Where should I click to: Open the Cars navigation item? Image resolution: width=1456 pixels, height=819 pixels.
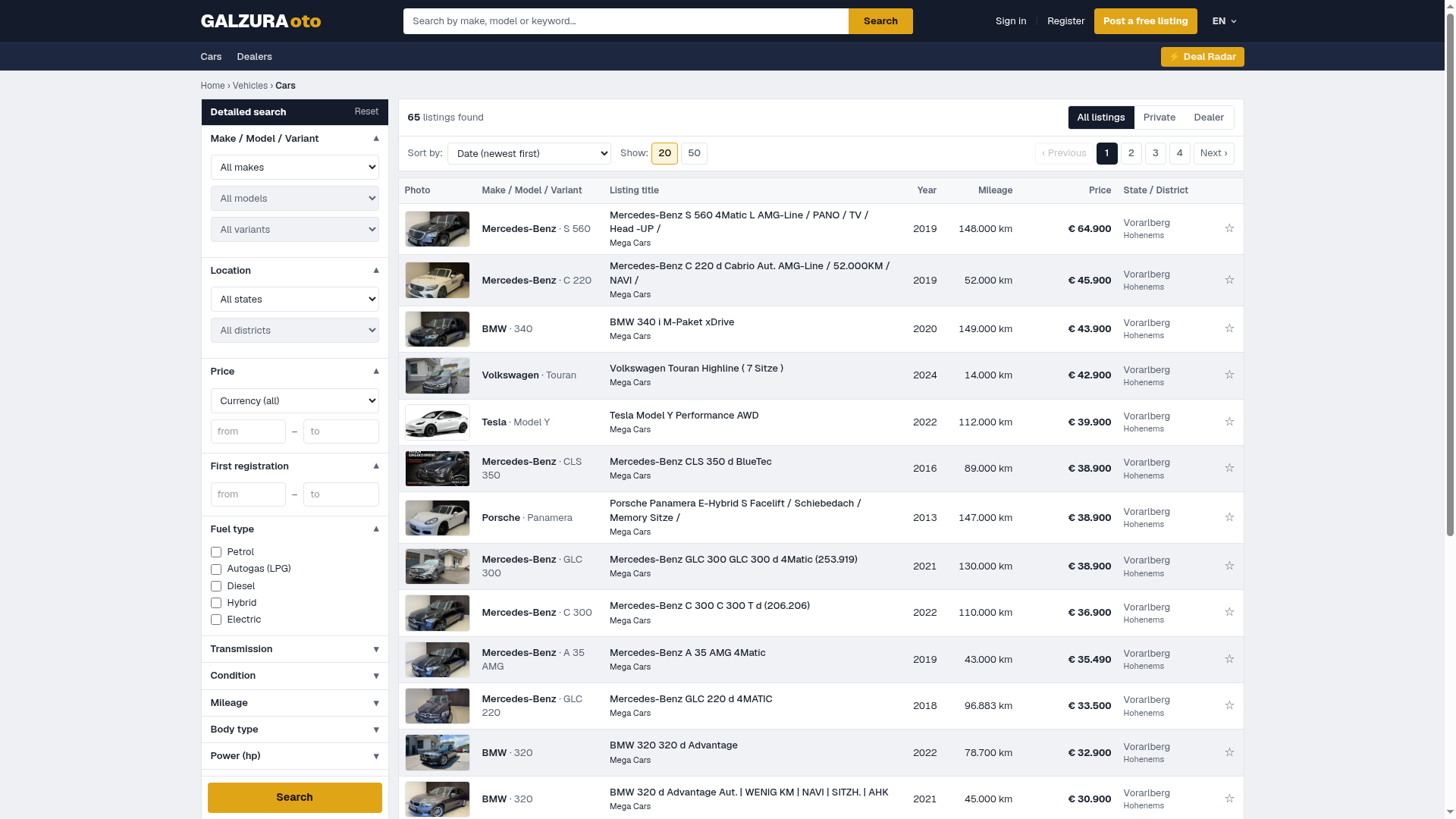click(211, 57)
